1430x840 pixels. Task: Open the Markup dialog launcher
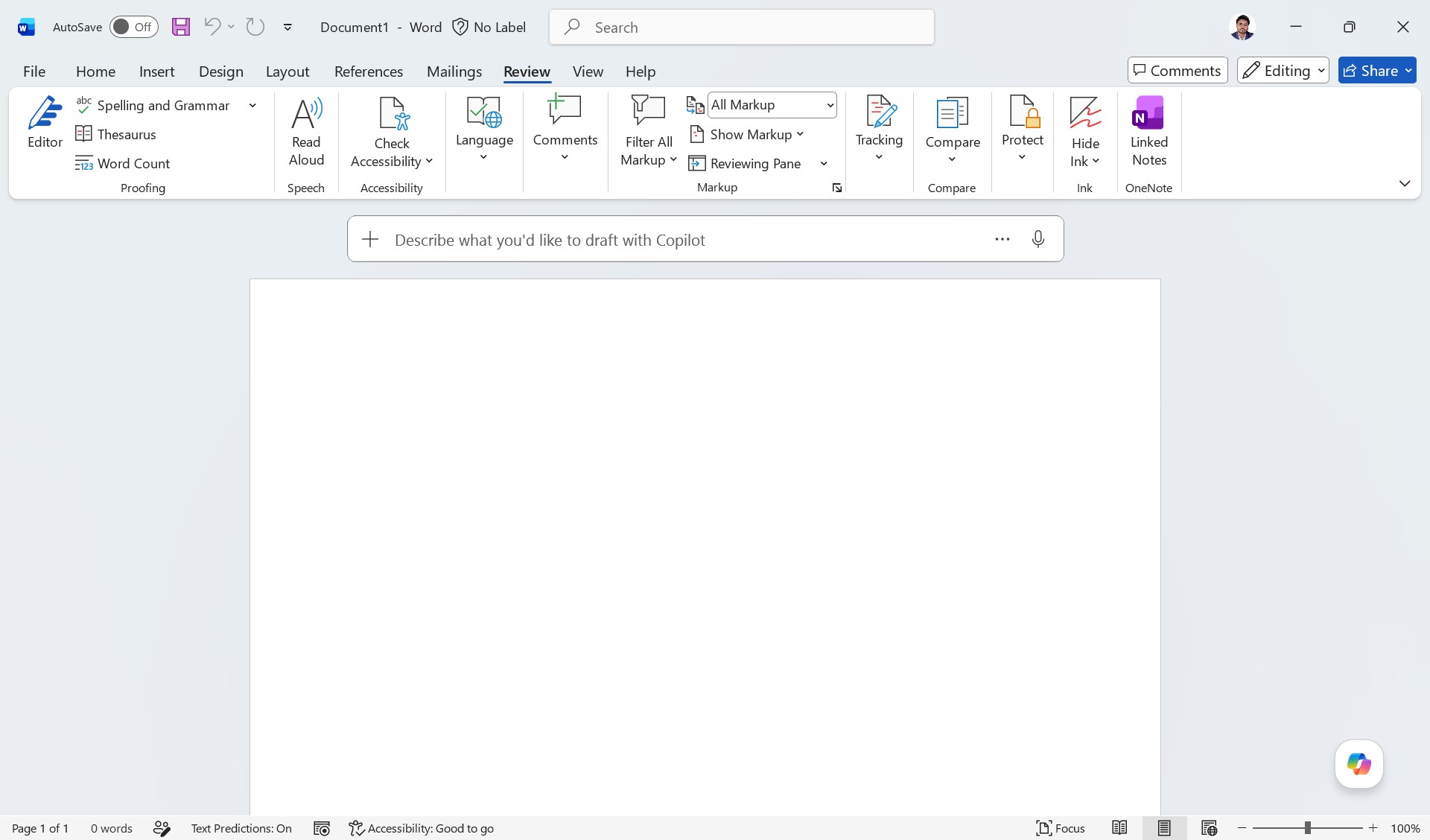[837, 188]
